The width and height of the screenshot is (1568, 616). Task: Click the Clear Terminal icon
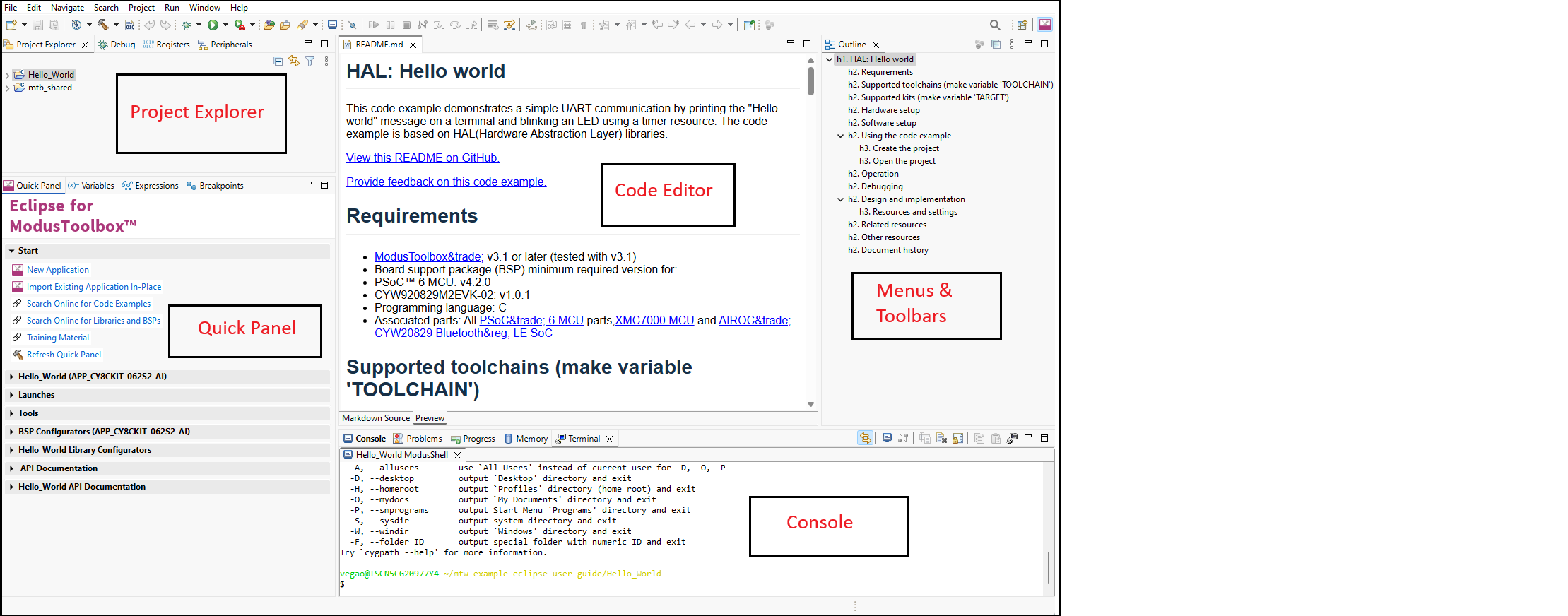pos(941,438)
